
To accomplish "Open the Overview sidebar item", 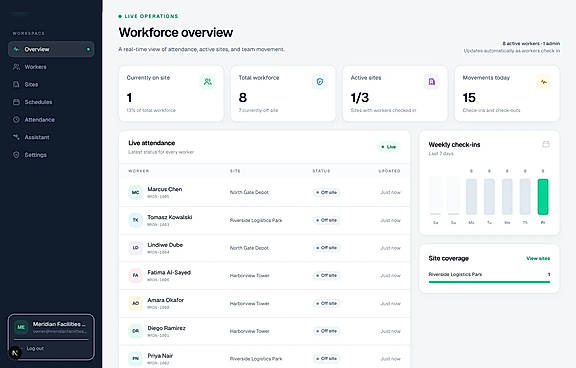I will pos(51,49).
